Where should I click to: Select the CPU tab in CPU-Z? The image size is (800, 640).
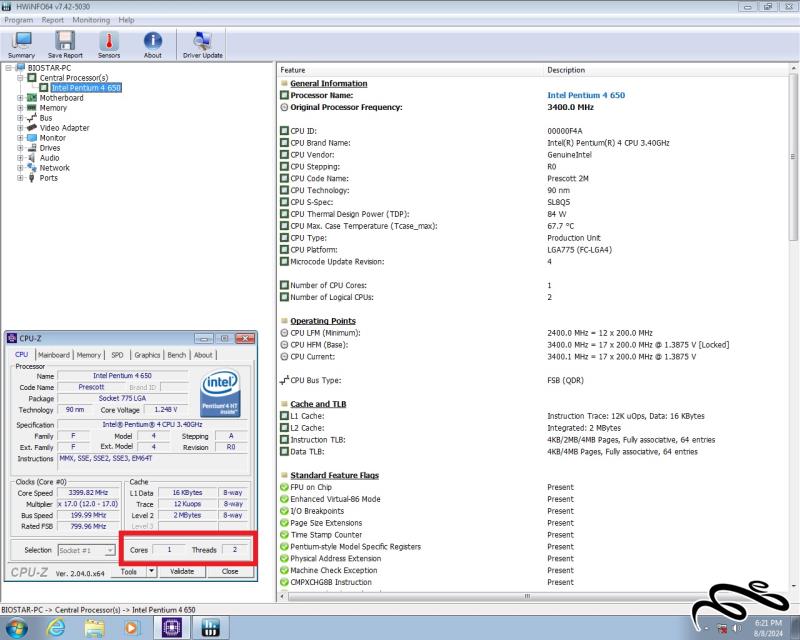pyautogui.click(x=21, y=354)
